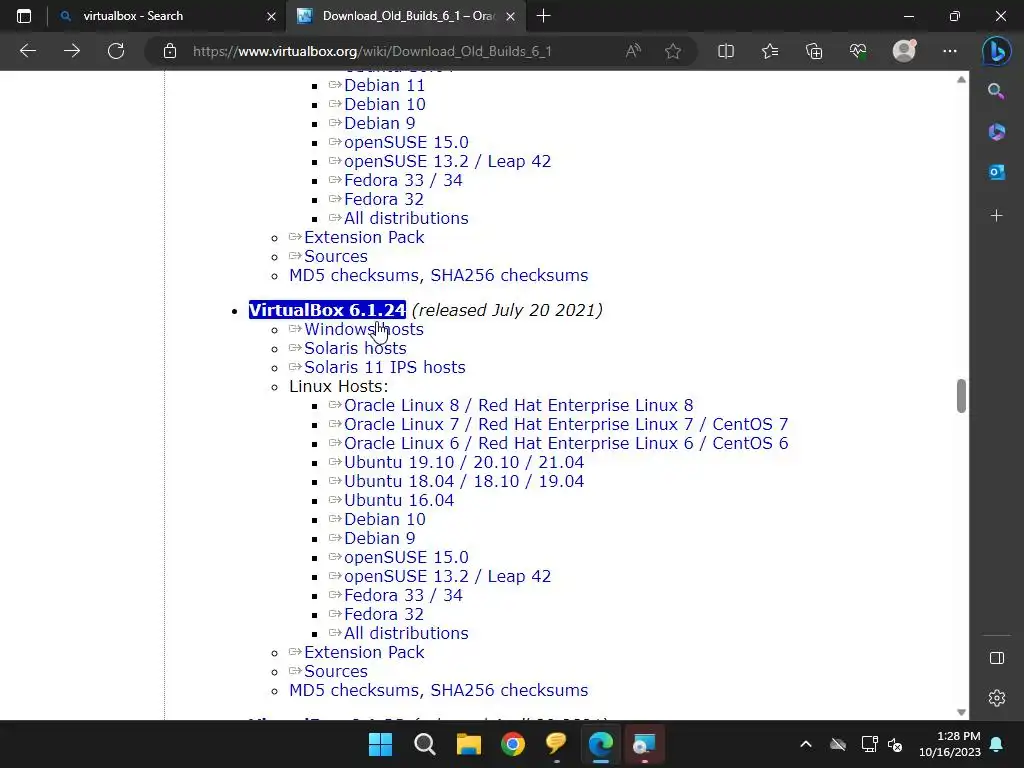Open Oracle Linux 8 / Red Hat 8 link
The image size is (1024, 768).
[519, 405]
